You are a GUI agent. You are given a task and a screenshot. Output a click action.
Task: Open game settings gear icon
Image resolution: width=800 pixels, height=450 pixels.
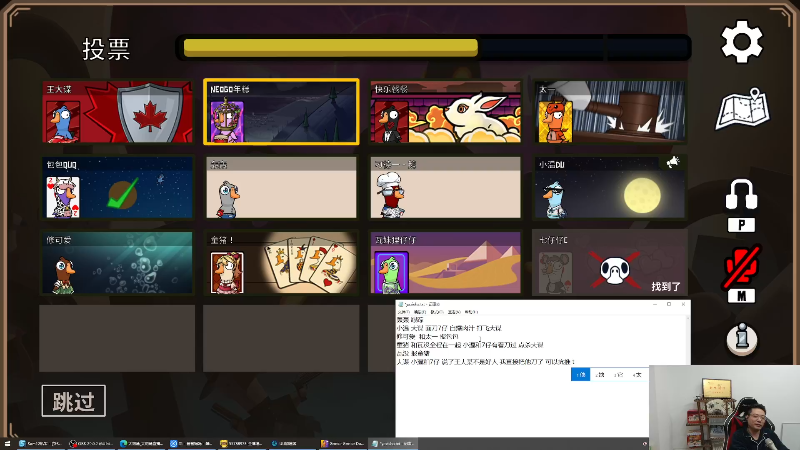click(x=741, y=42)
